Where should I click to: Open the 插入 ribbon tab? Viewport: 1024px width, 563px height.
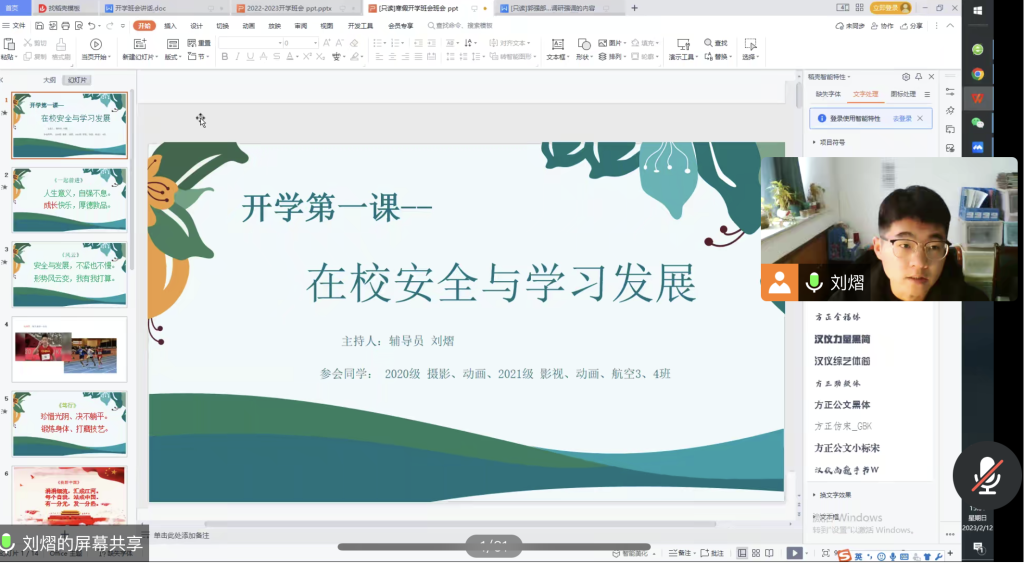pyautogui.click(x=170, y=25)
